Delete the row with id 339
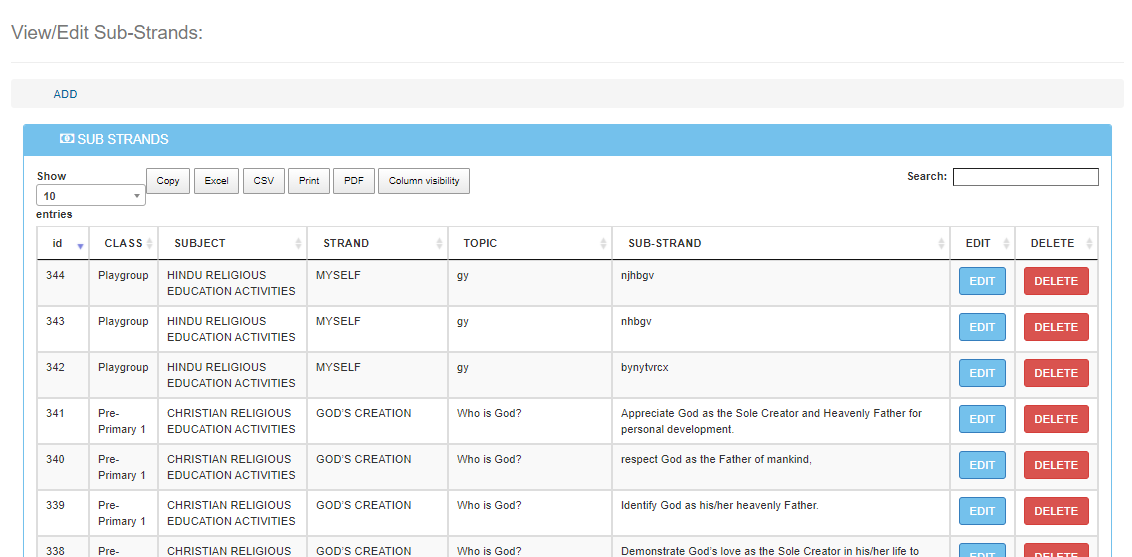This screenshot has height=557, width=1132. (1056, 511)
